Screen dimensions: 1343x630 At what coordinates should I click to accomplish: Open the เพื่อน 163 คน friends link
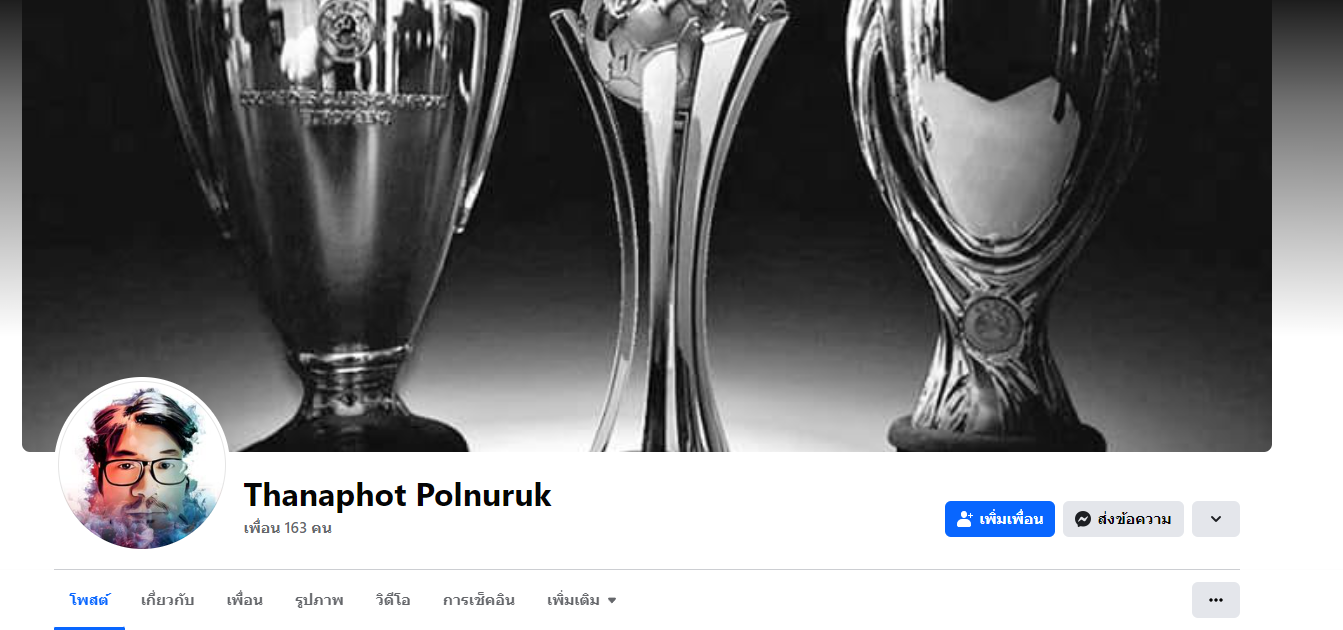(288, 528)
